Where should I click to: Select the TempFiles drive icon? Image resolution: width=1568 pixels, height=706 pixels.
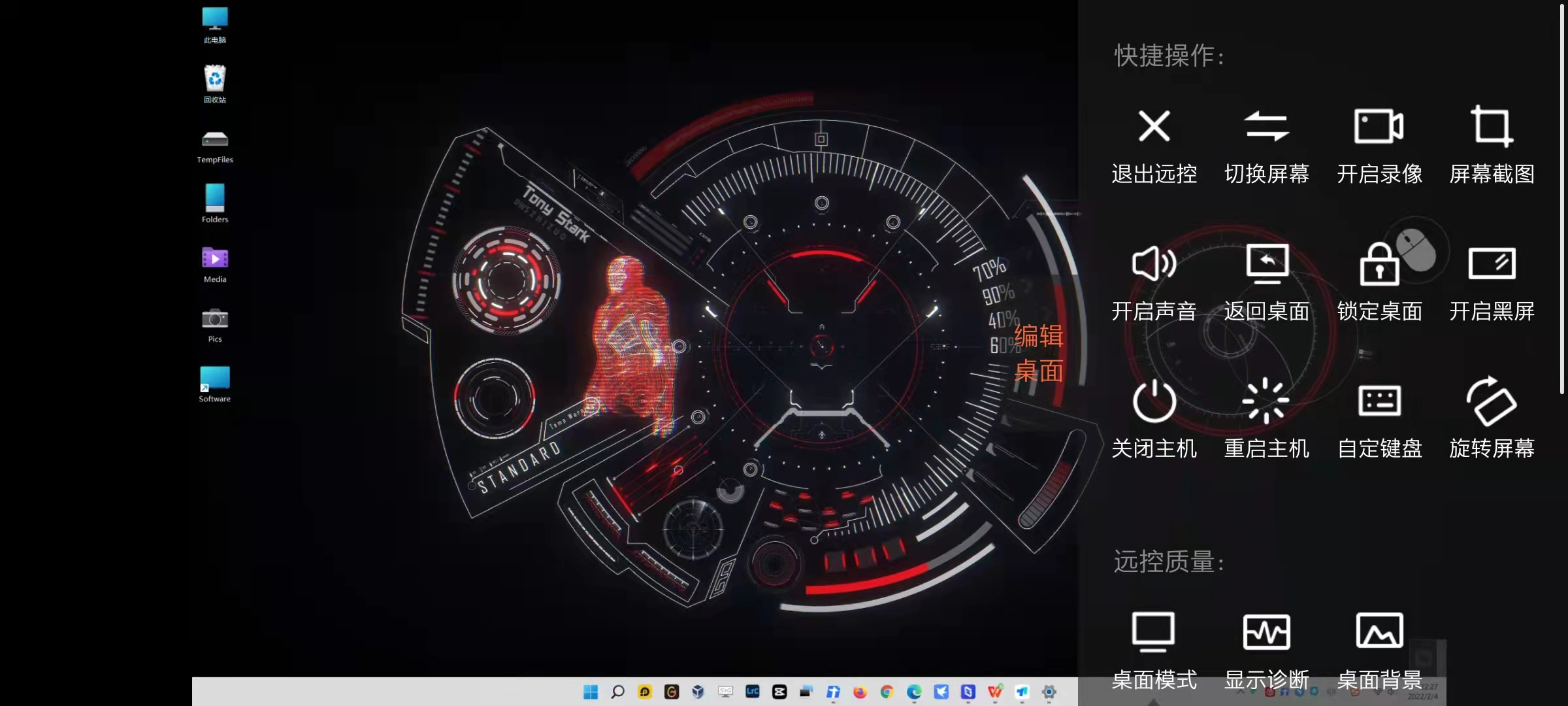pos(215,146)
